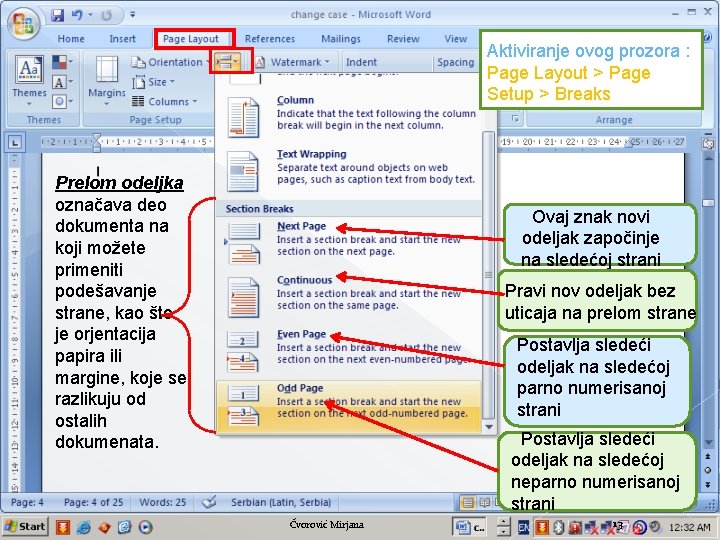Click first orange quick launch icon
Screen dimensions: 720x540
click(x=63, y=527)
